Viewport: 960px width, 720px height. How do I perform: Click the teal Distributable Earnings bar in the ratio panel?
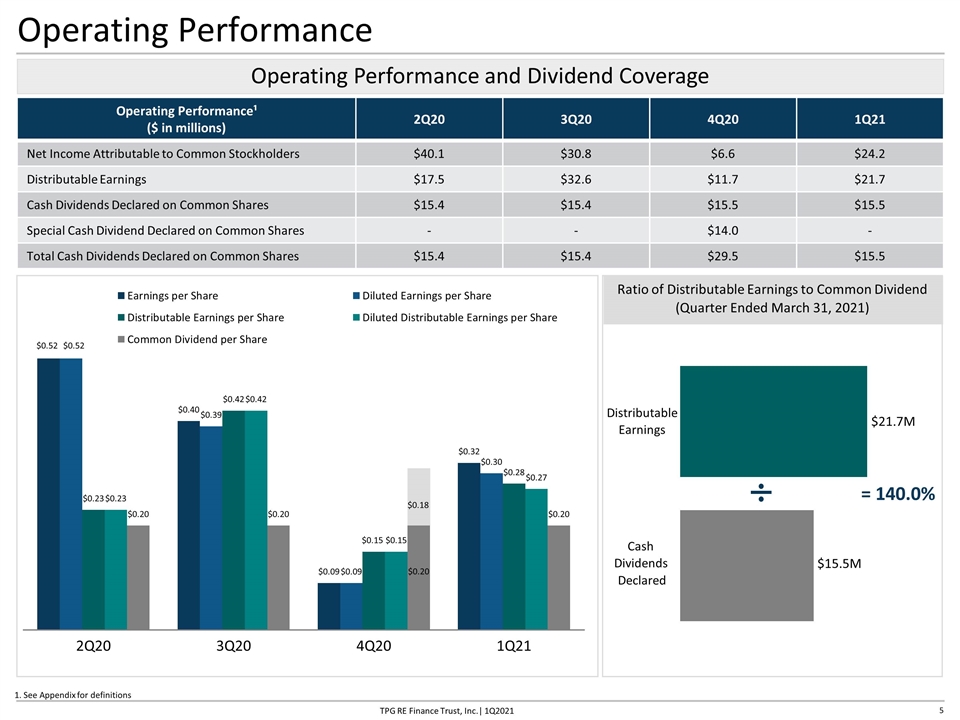(773, 421)
